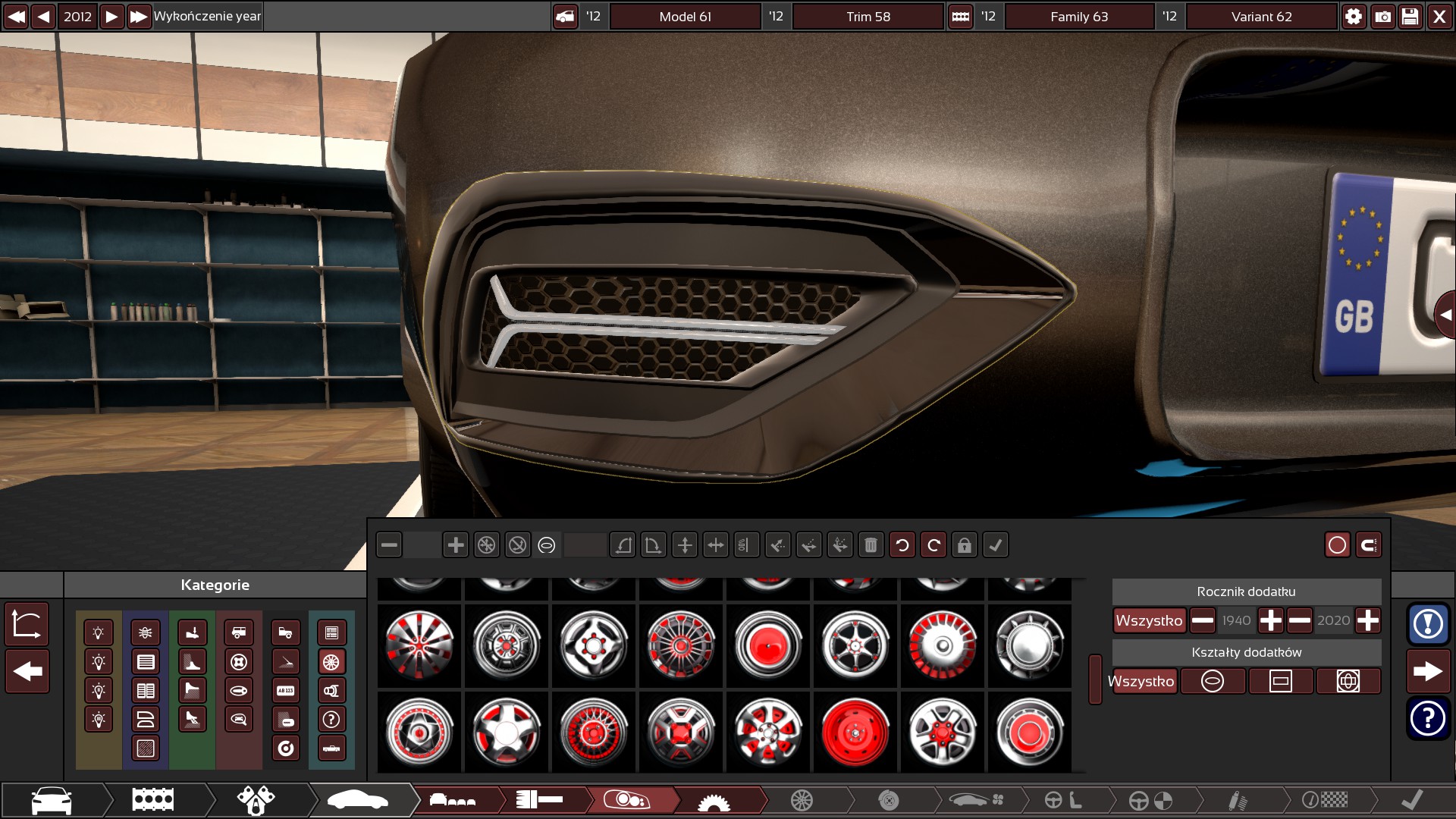
Task: Advance to next year arrow
Action: pos(111,17)
